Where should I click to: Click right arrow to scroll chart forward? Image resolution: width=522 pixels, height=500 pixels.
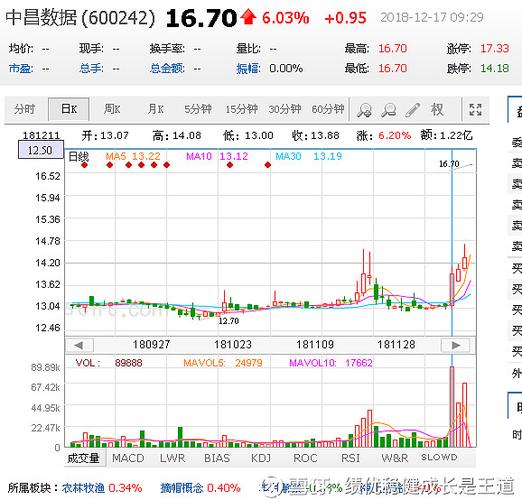click(456, 345)
